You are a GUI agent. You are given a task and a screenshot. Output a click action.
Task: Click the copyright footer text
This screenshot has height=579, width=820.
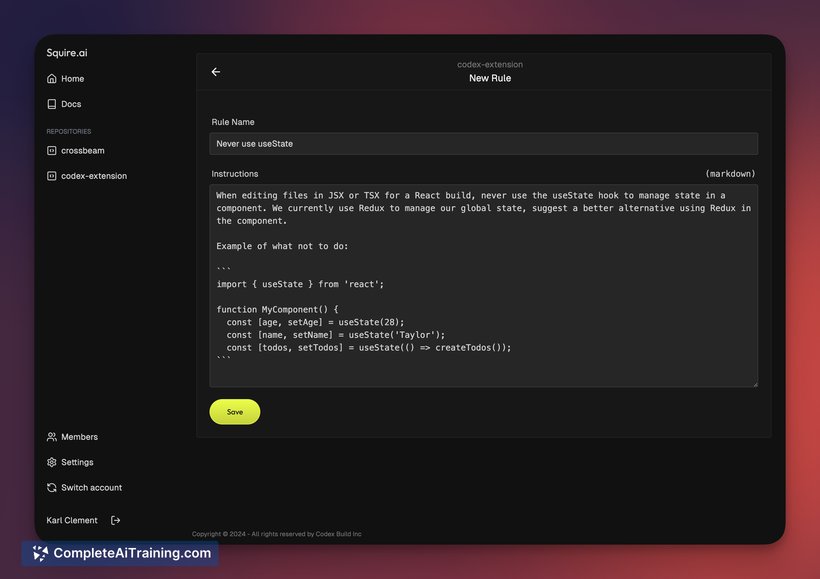pos(277,534)
